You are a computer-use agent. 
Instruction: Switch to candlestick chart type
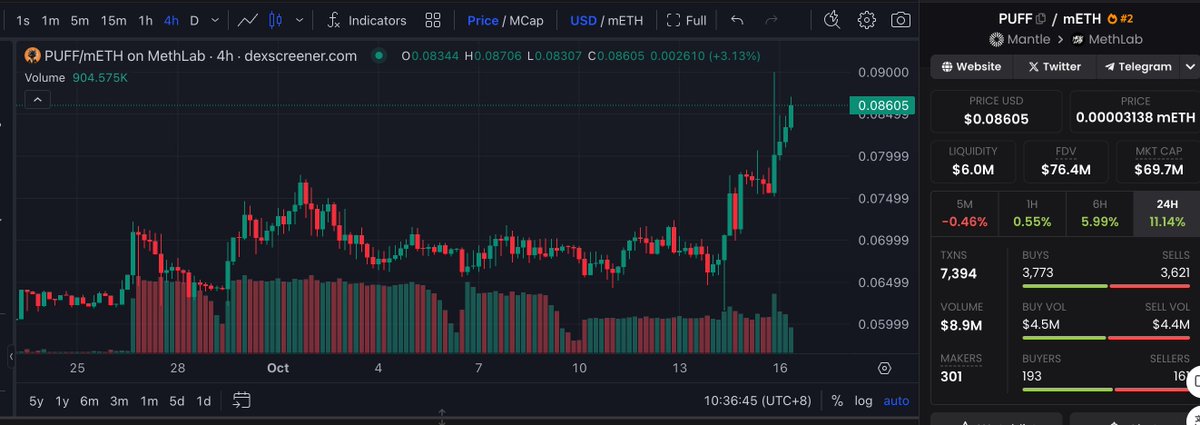(277, 20)
